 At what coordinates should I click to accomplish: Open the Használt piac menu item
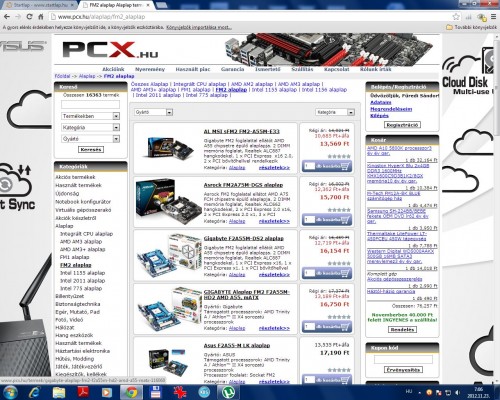(x=193, y=69)
